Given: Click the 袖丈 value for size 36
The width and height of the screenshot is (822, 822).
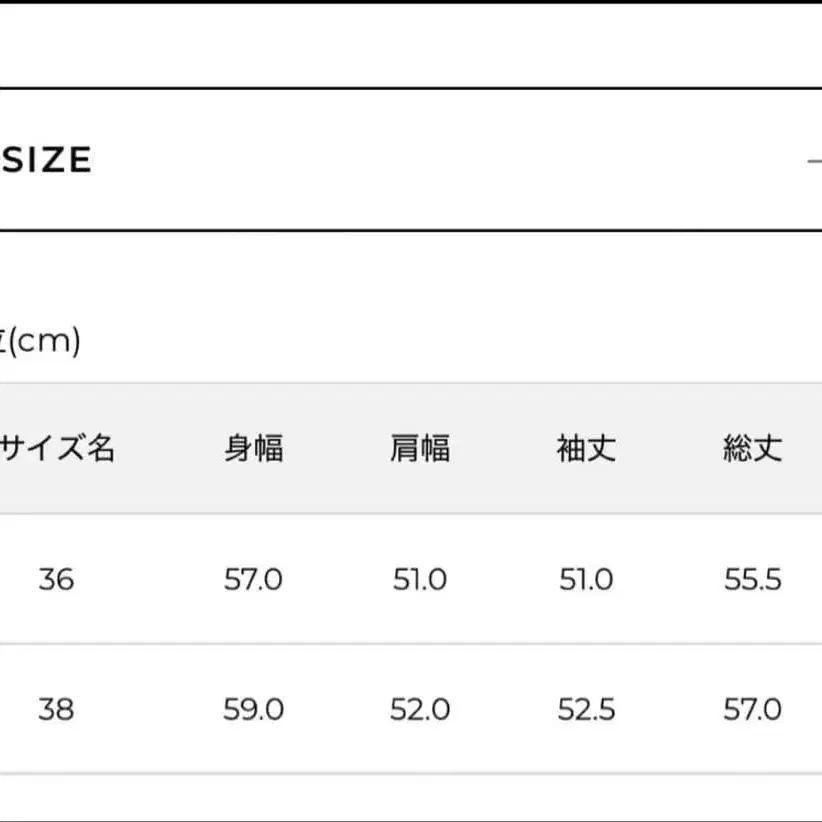Looking at the screenshot, I should (x=586, y=580).
